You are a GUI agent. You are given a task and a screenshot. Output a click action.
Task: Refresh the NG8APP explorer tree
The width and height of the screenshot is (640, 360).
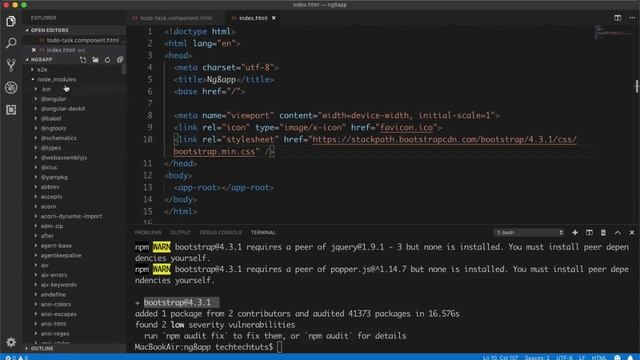point(107,60)
